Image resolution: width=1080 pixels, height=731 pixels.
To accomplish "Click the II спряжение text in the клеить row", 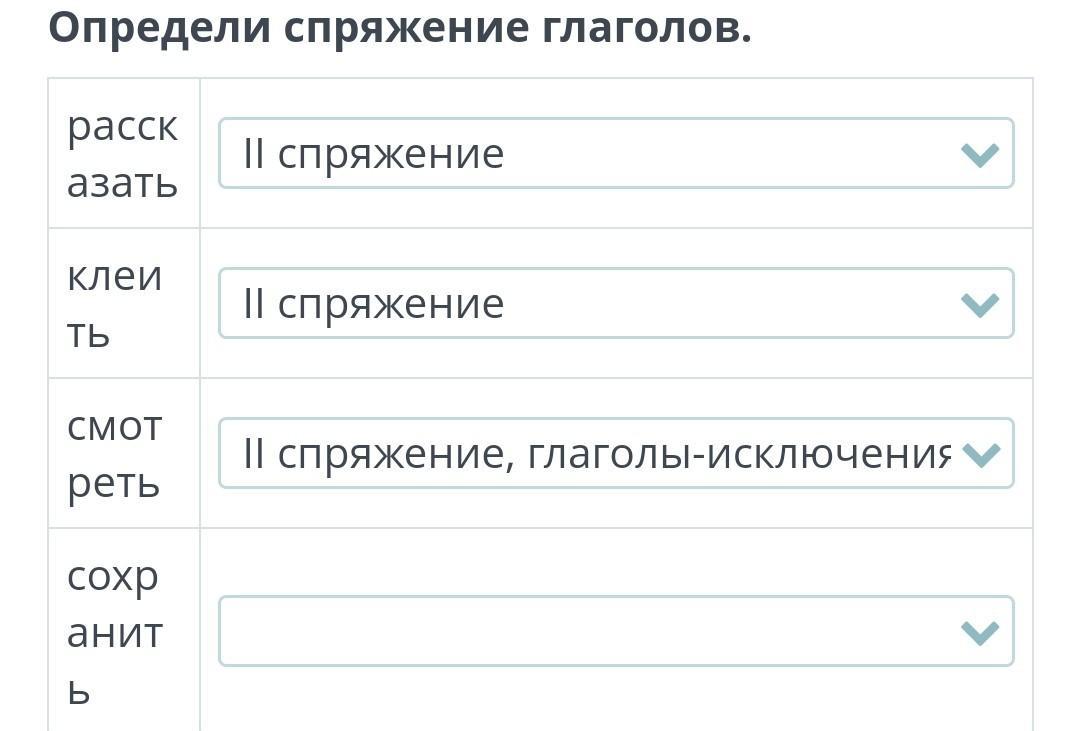I will (x=373, y=305).
